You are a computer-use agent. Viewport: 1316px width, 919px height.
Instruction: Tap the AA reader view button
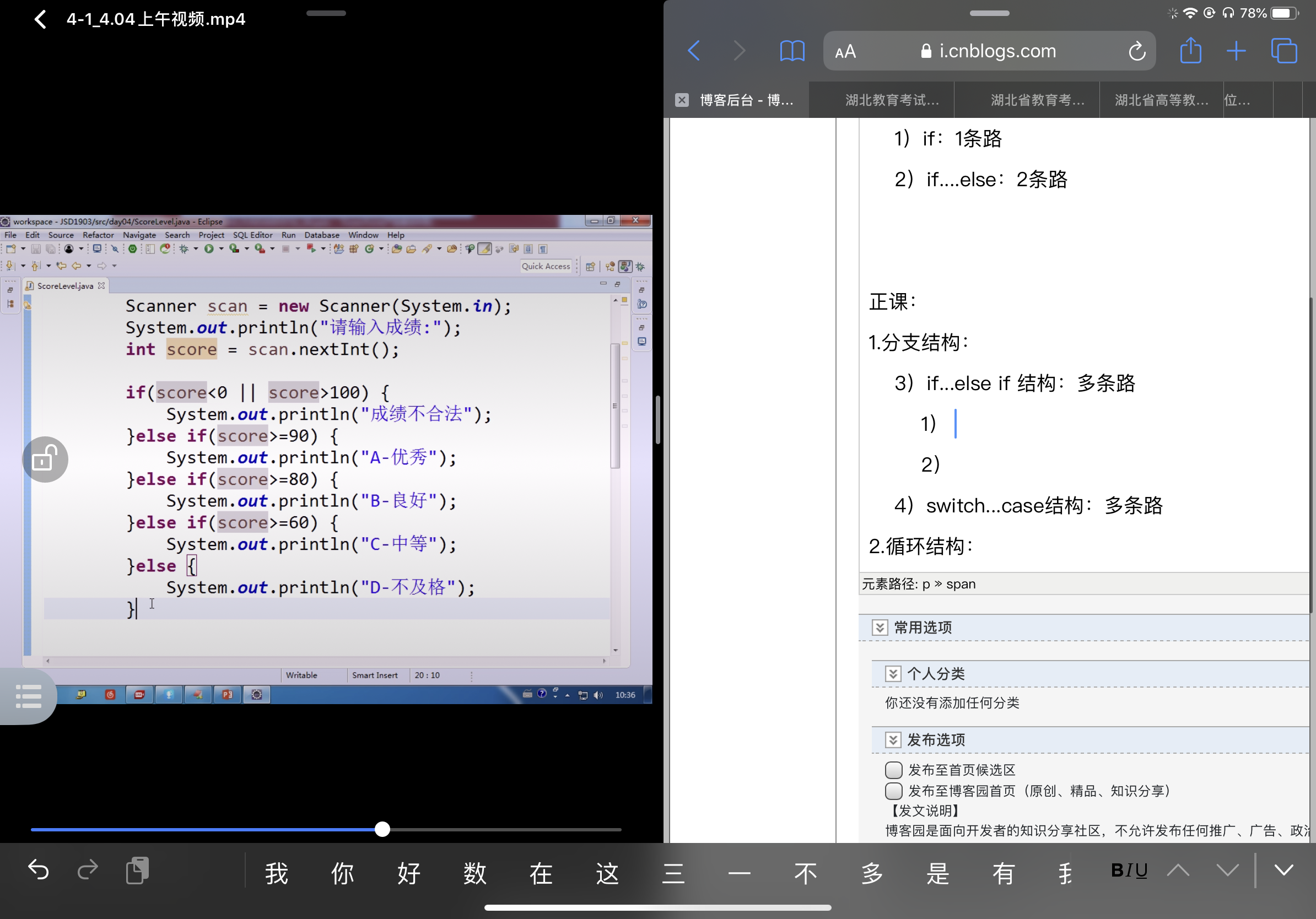click(845, 52)
